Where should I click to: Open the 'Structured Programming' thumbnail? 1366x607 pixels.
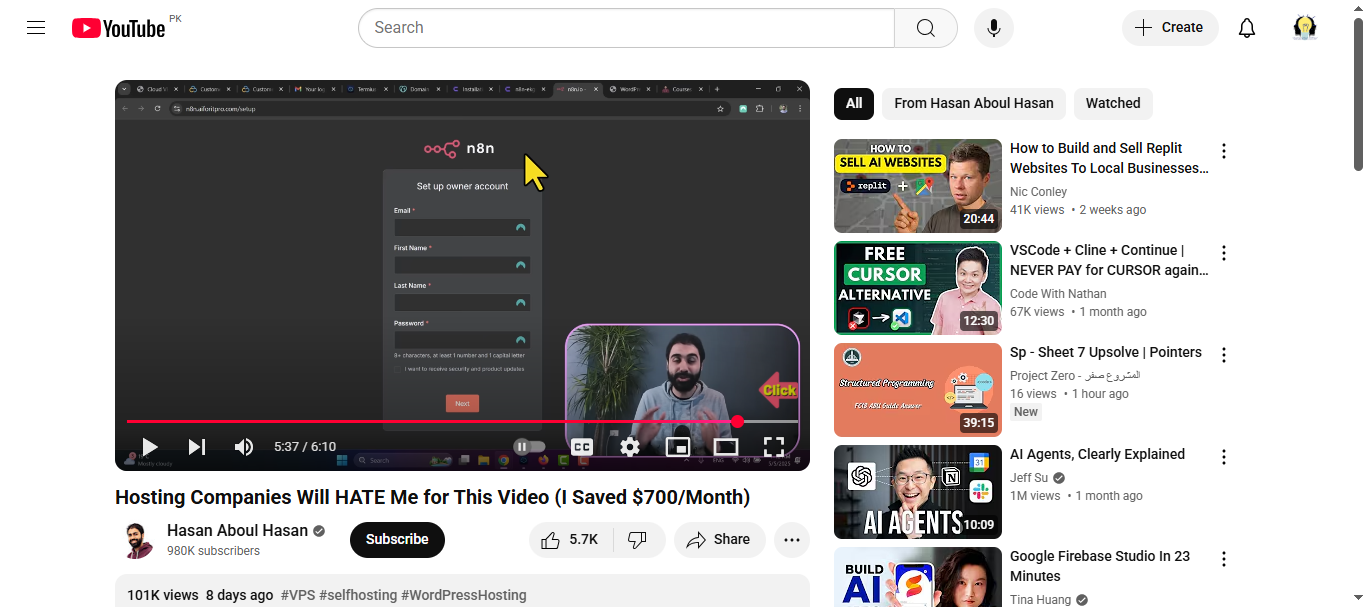[x=918, y=390]
